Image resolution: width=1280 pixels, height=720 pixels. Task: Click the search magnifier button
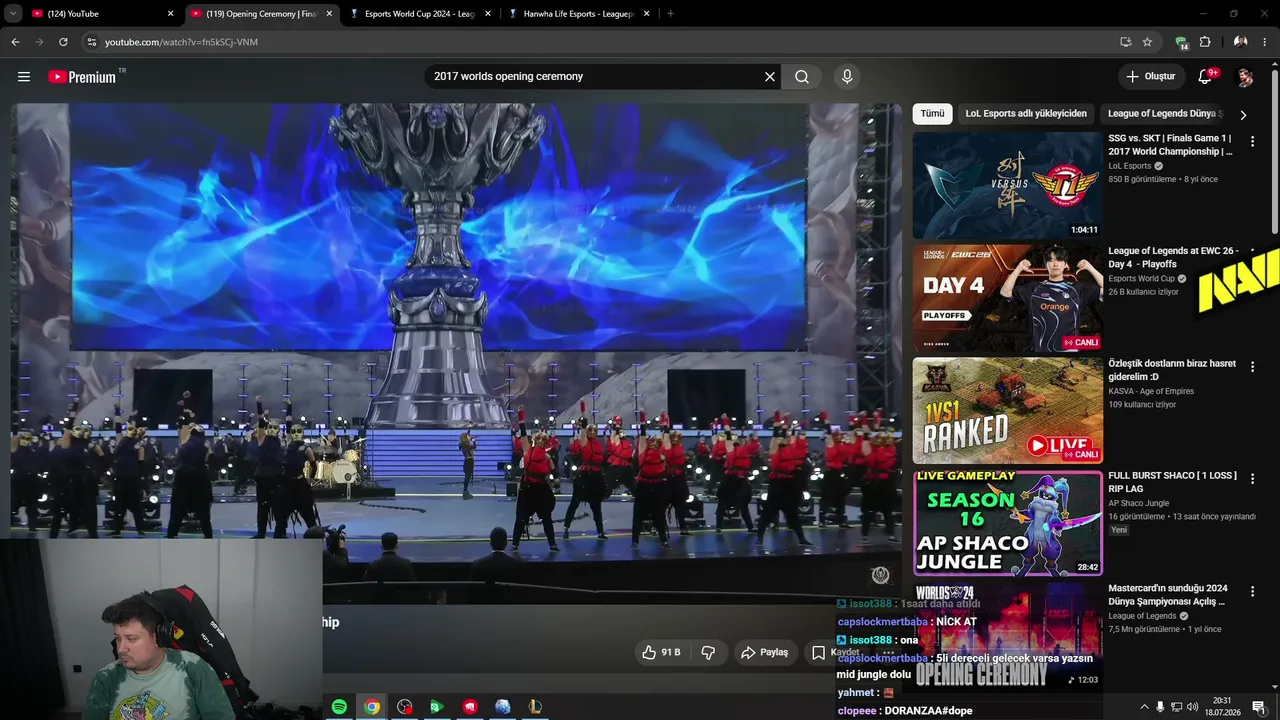[802, 77]
